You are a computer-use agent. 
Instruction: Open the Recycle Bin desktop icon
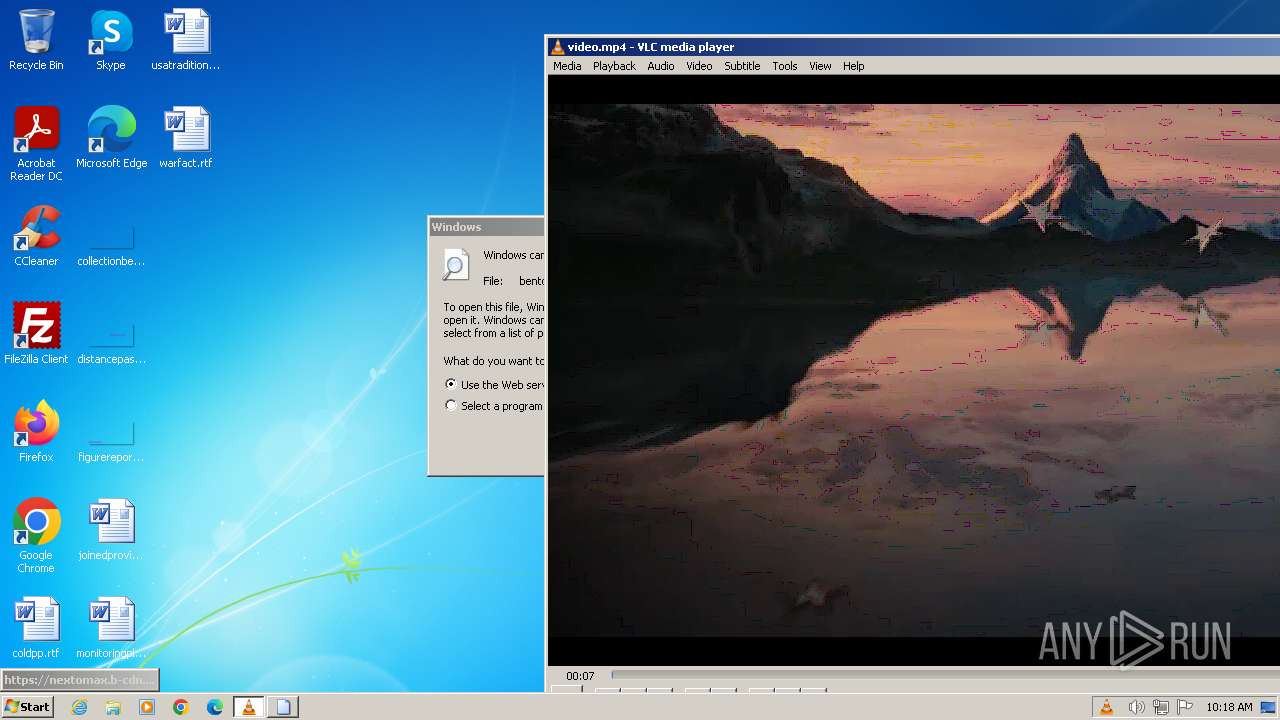click(36, 40)
